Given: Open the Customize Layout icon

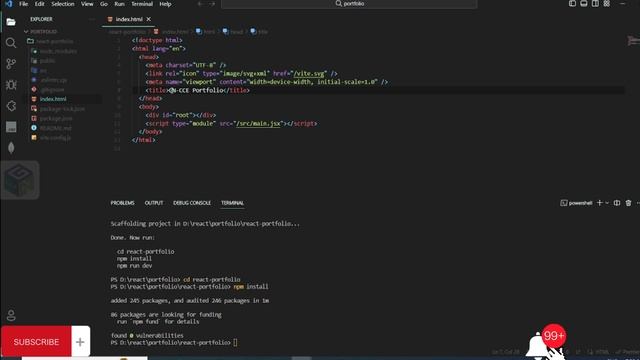Looking at the screenshot, I should tap(607, 4).
